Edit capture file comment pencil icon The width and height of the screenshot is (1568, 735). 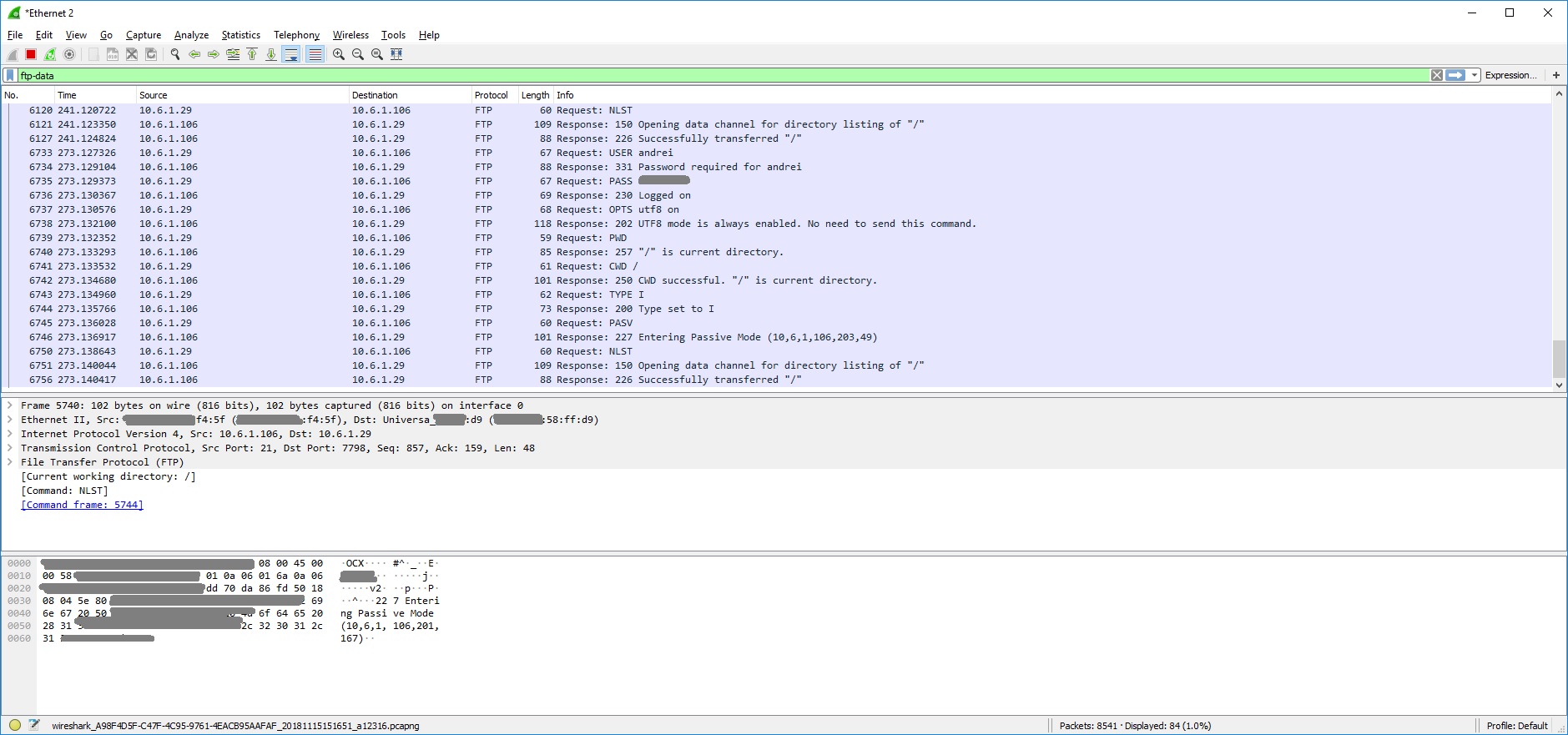click(x=34, y=725)
